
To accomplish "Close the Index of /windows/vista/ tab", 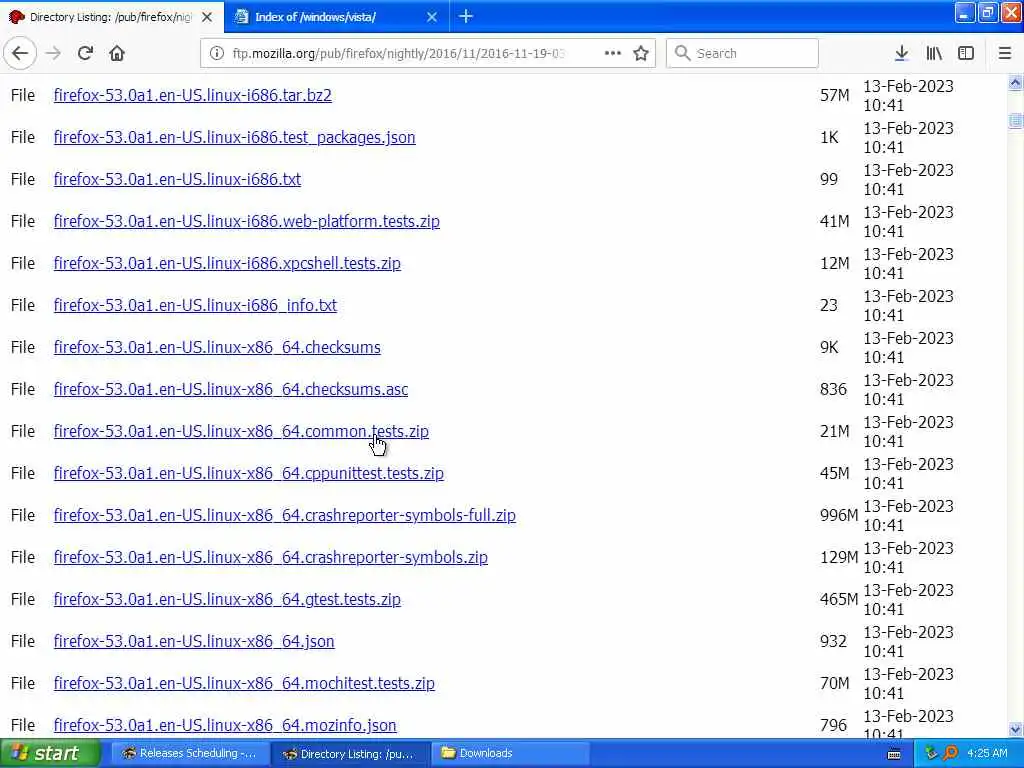I will pos(432,17).
